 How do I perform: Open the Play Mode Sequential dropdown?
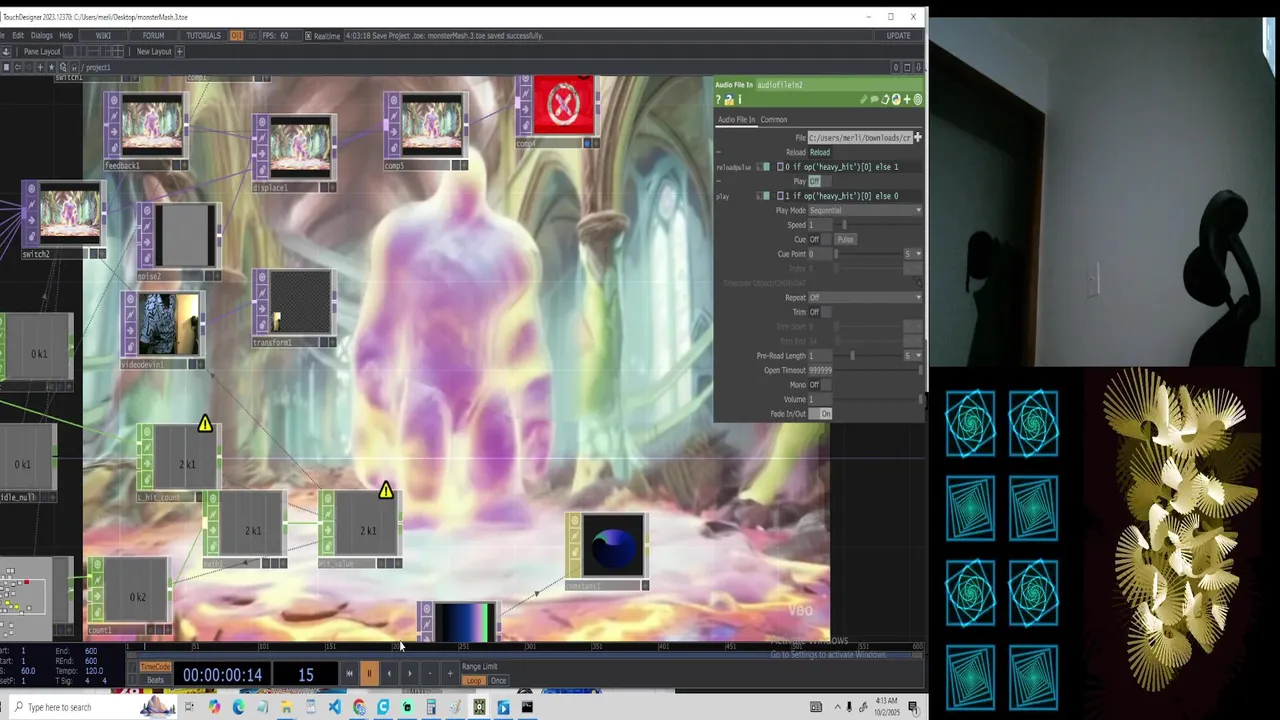click(865, 210)
